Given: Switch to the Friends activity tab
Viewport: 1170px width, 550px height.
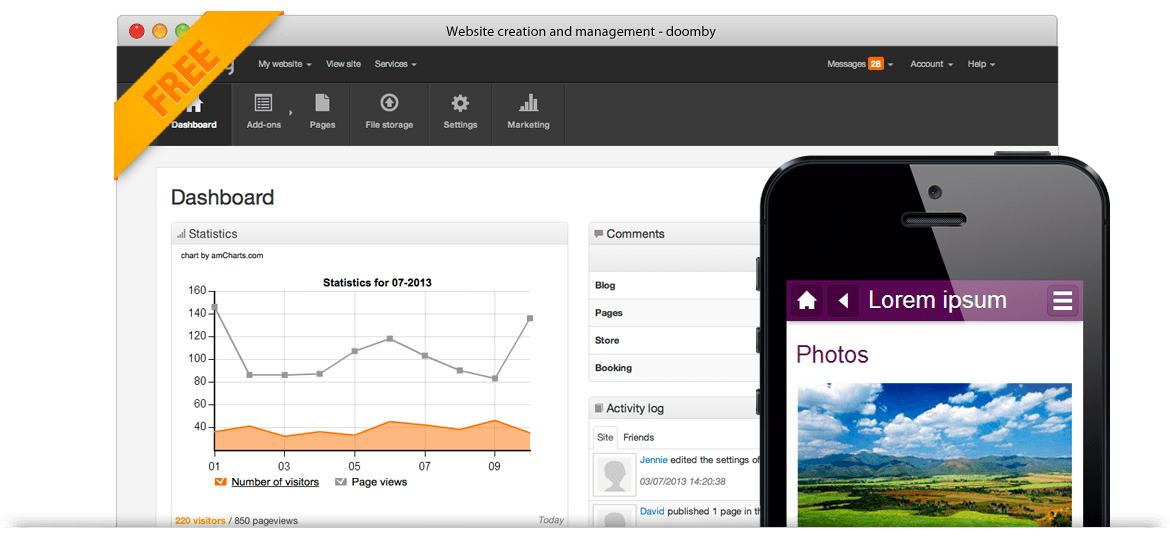Looking at the screenshot, I should point(639,437).
